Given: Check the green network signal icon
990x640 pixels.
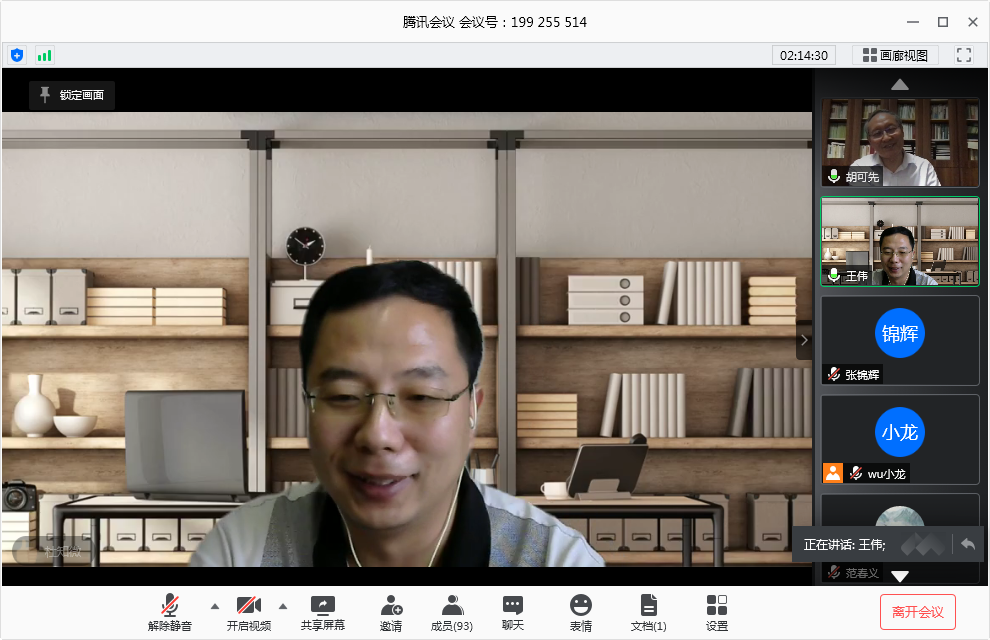Looking at the screenshot, I should 44,55.
